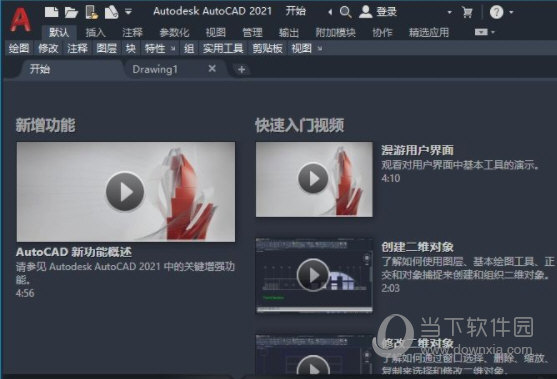Expand the Quick Access toolbar customize arrow
Screen dimensions: 557x379
pyautogui.click(x=129, y=12)
